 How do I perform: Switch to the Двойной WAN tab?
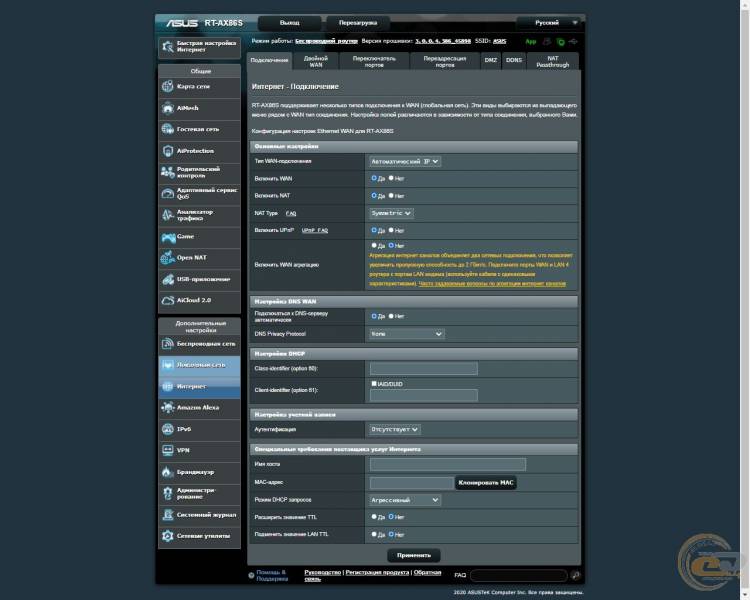316,61
